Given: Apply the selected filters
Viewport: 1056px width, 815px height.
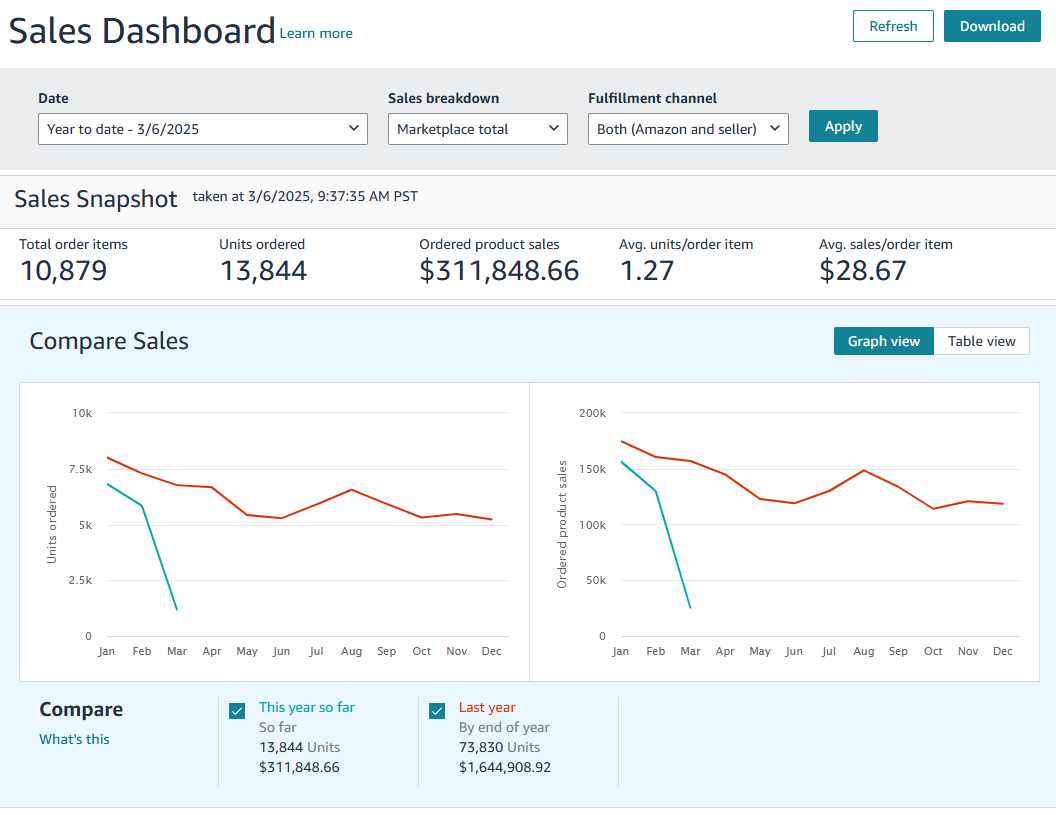Looking at the screenshot, I should click(x=843, y=126).
